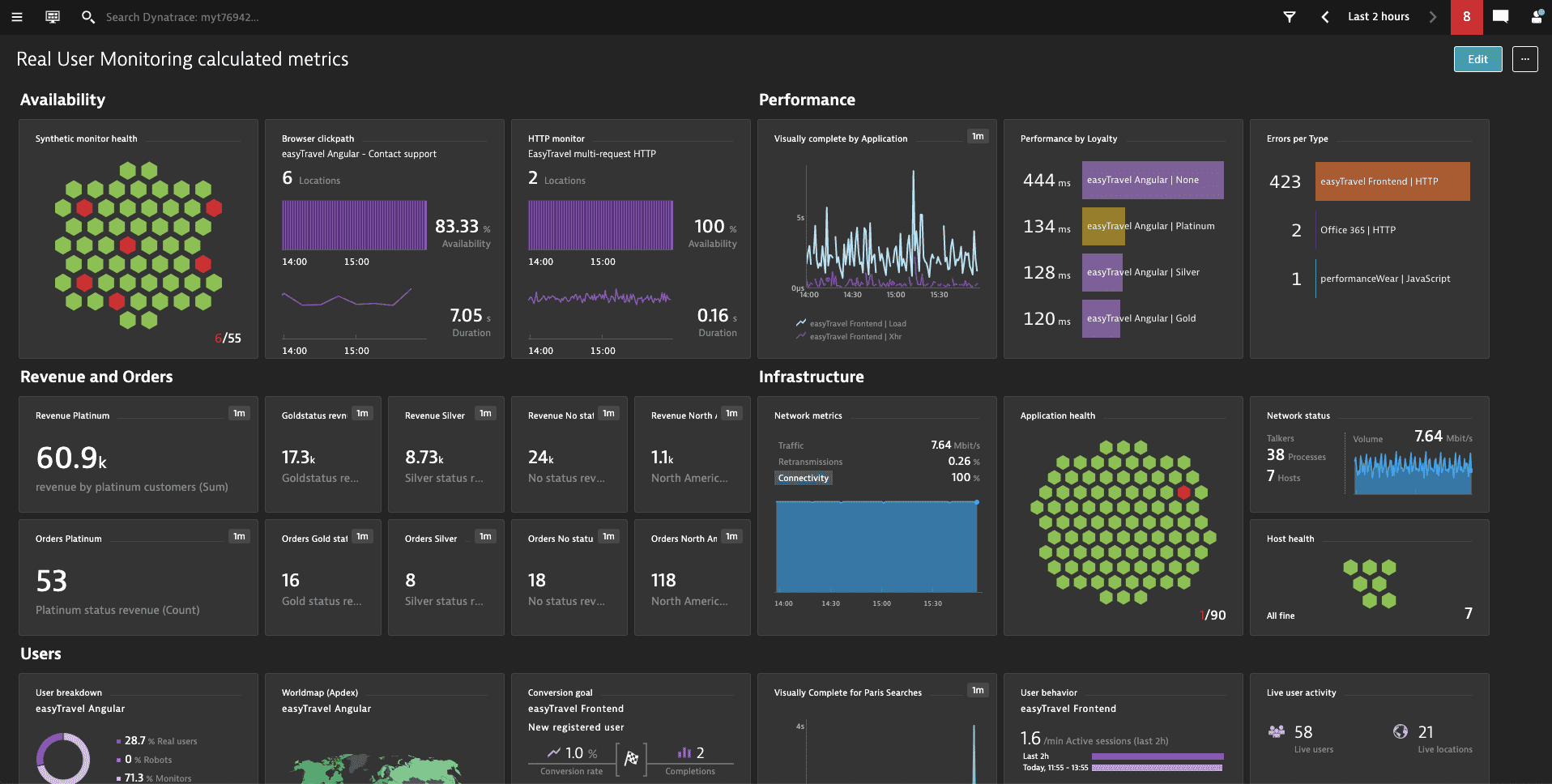The image size is (1552, 784).
Task: Open the dashboard filter icon
Action: tap(1290, 16)
